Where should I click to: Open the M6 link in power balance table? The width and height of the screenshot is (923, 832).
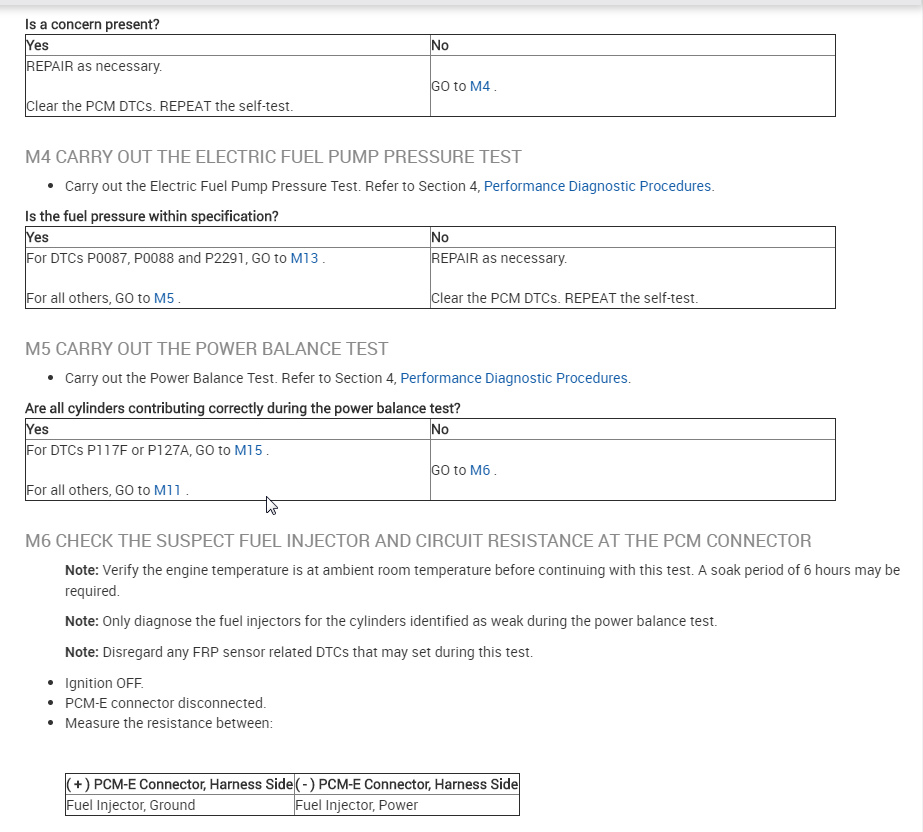click(480, 470)
